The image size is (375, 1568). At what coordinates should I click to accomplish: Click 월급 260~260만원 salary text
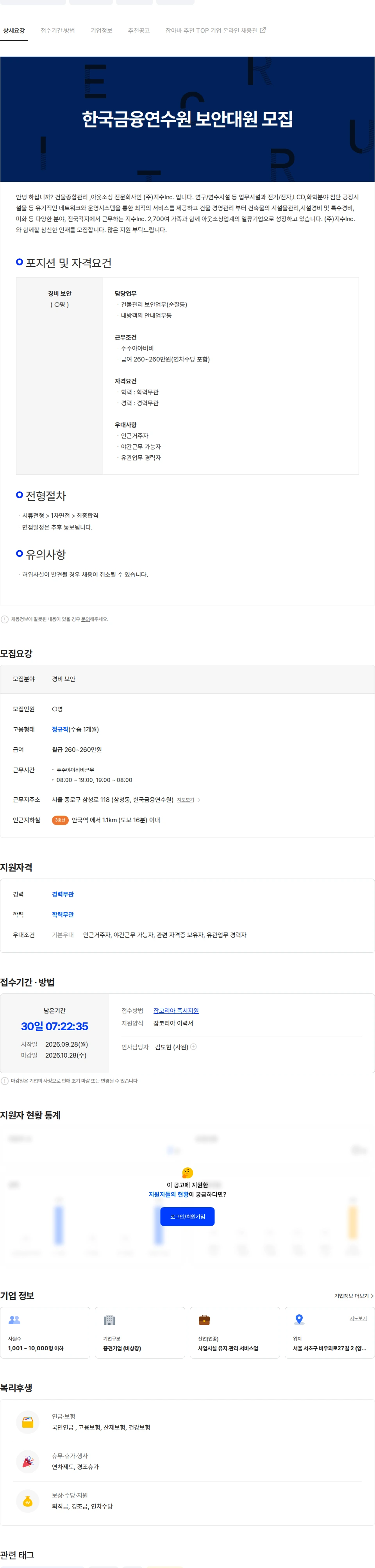pos(77,750)
